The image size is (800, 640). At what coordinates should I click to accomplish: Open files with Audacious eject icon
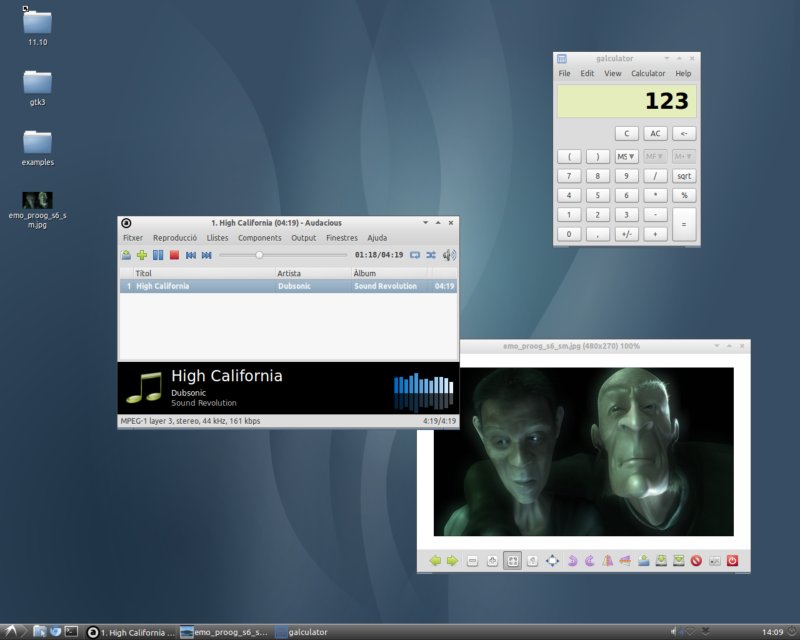(x=126, y=255)
